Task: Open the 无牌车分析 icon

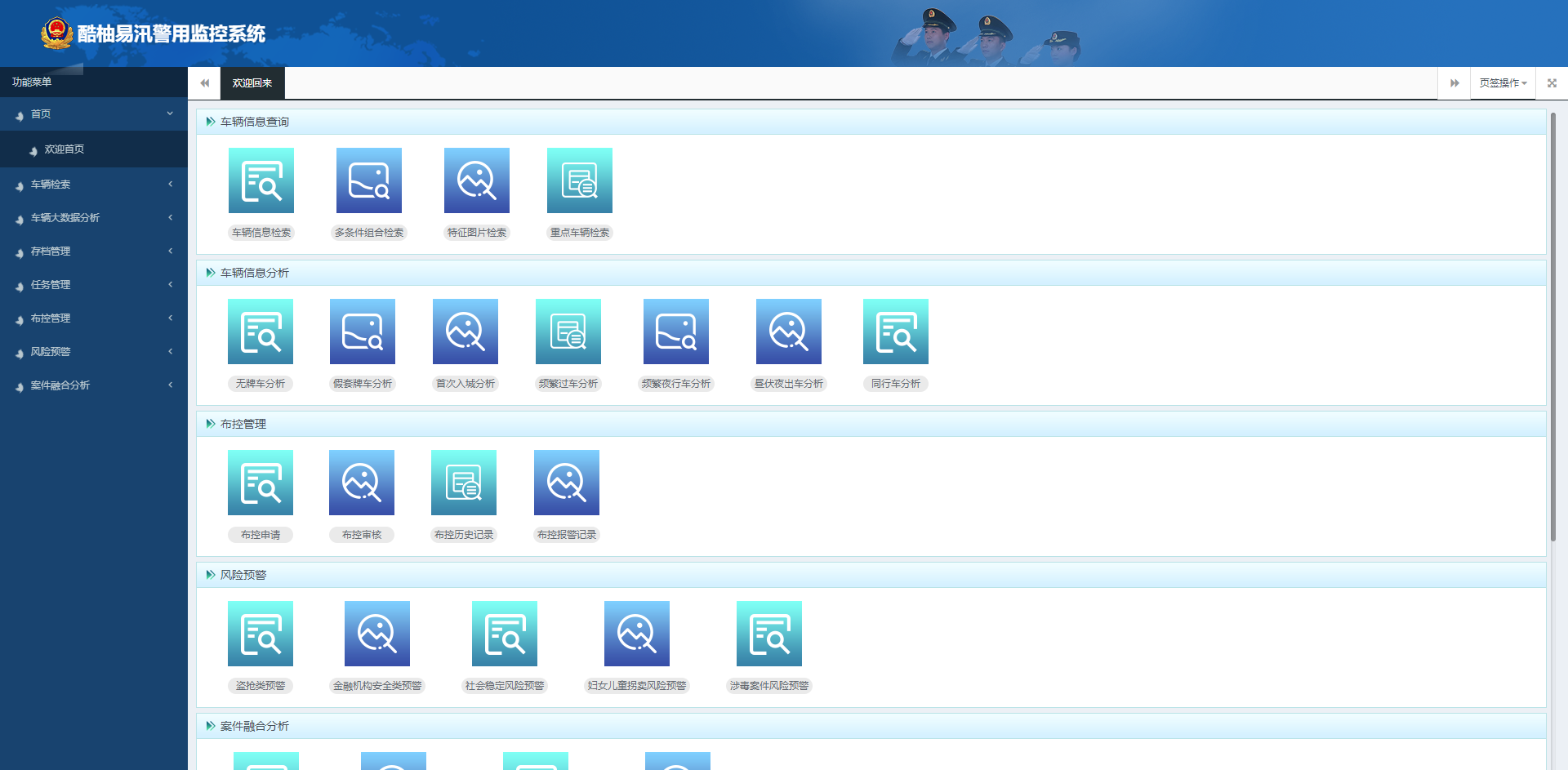Action: point(261,332)
